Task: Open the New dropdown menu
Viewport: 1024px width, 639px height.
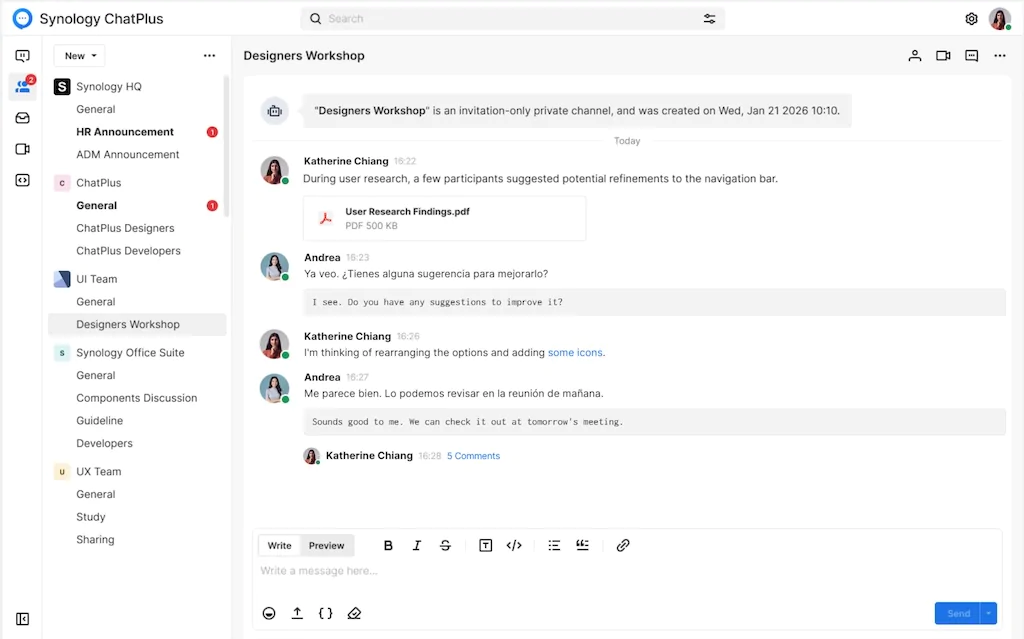Action: click(x=80, y=56)
